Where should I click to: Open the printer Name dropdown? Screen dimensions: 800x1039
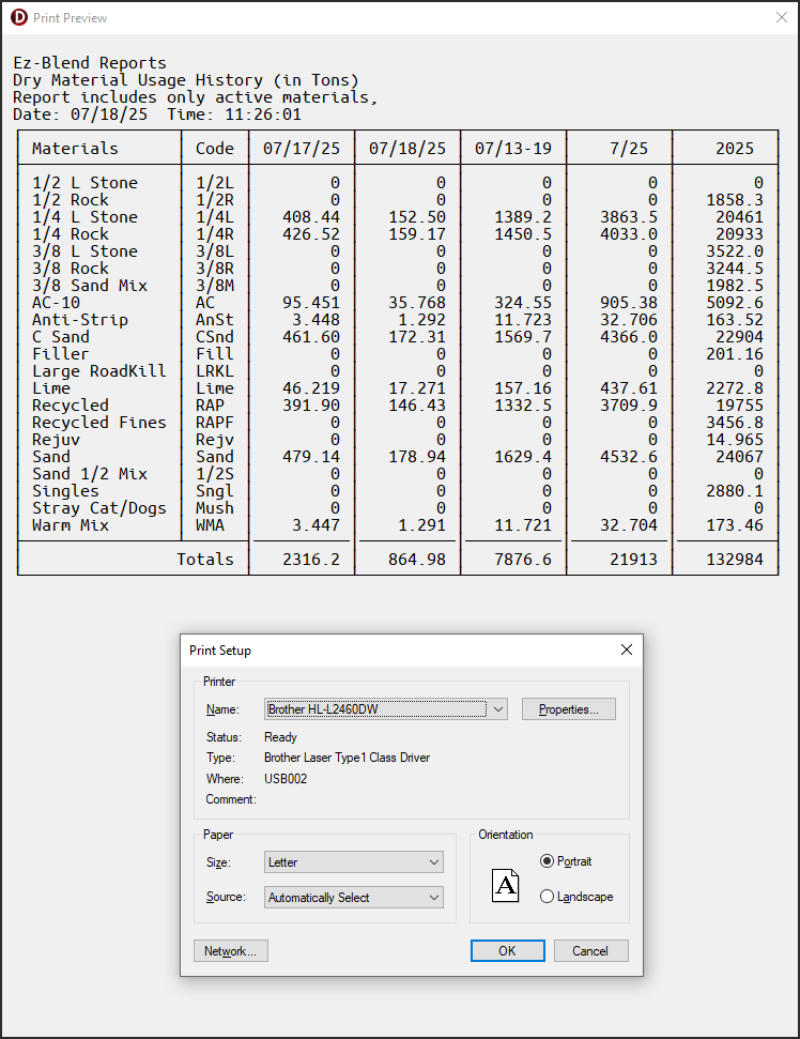[386, 709]
